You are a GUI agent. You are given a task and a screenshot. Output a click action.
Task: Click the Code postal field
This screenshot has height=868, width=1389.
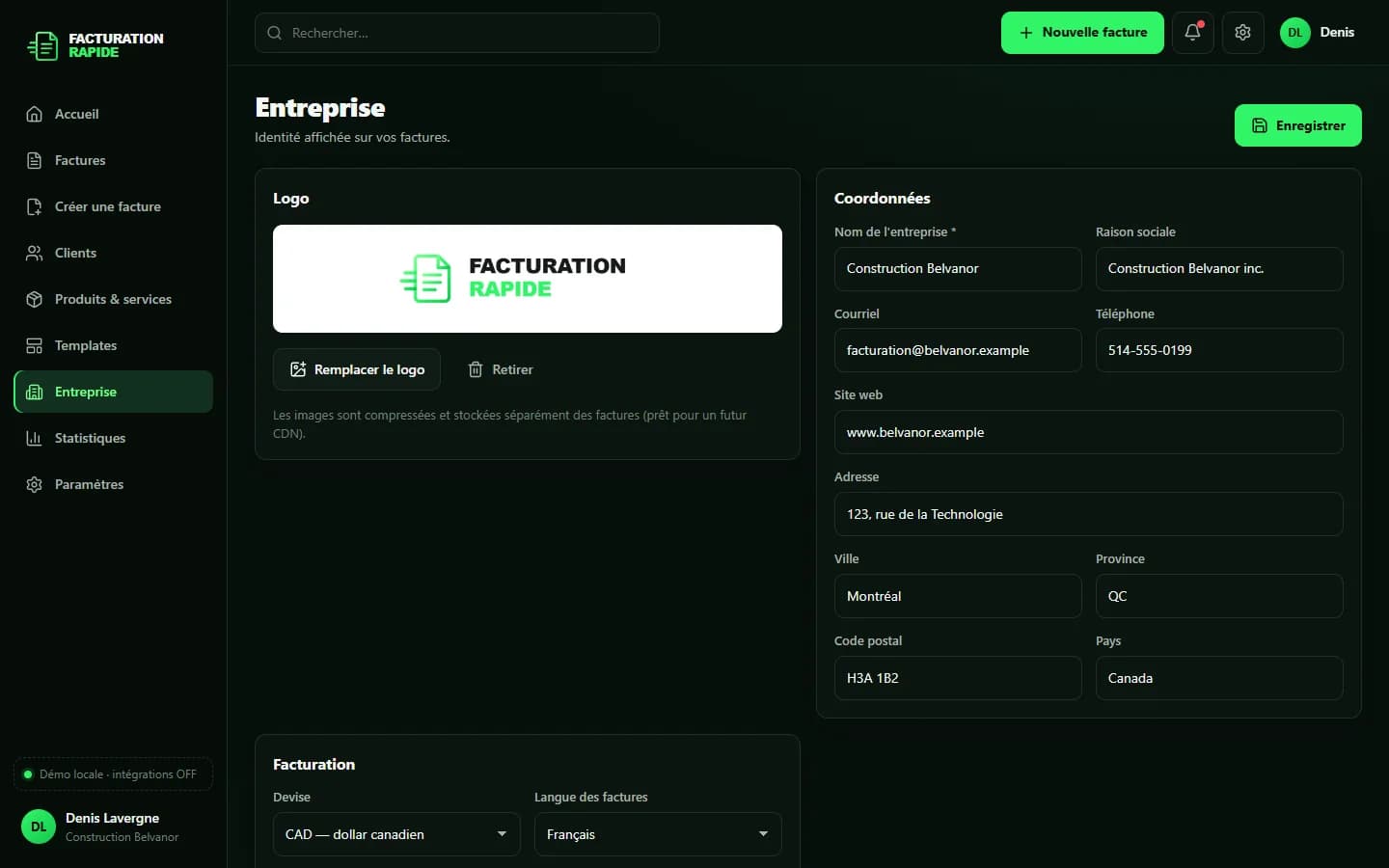coord(958,678)
